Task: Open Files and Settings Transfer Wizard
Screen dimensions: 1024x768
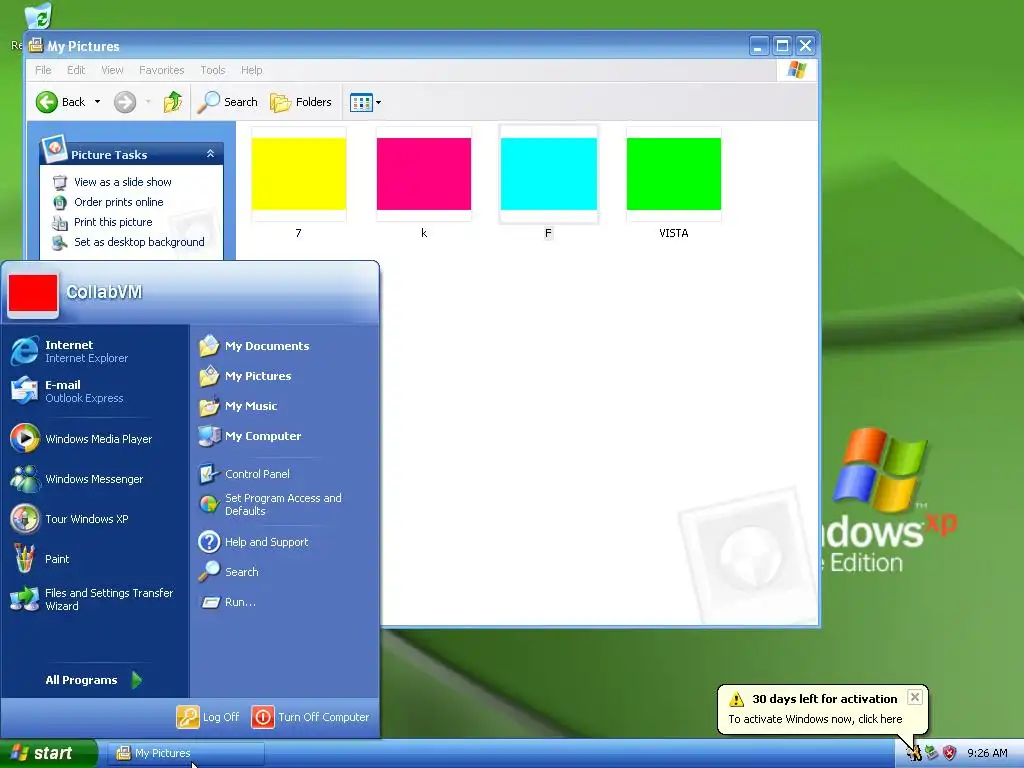Action: 91,599
